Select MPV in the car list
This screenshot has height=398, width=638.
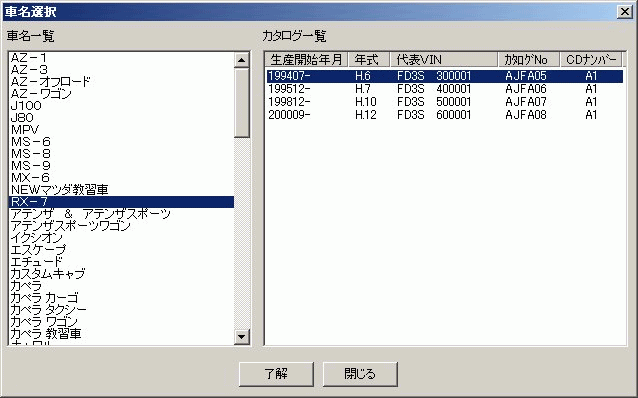click(x=121, y=130)
